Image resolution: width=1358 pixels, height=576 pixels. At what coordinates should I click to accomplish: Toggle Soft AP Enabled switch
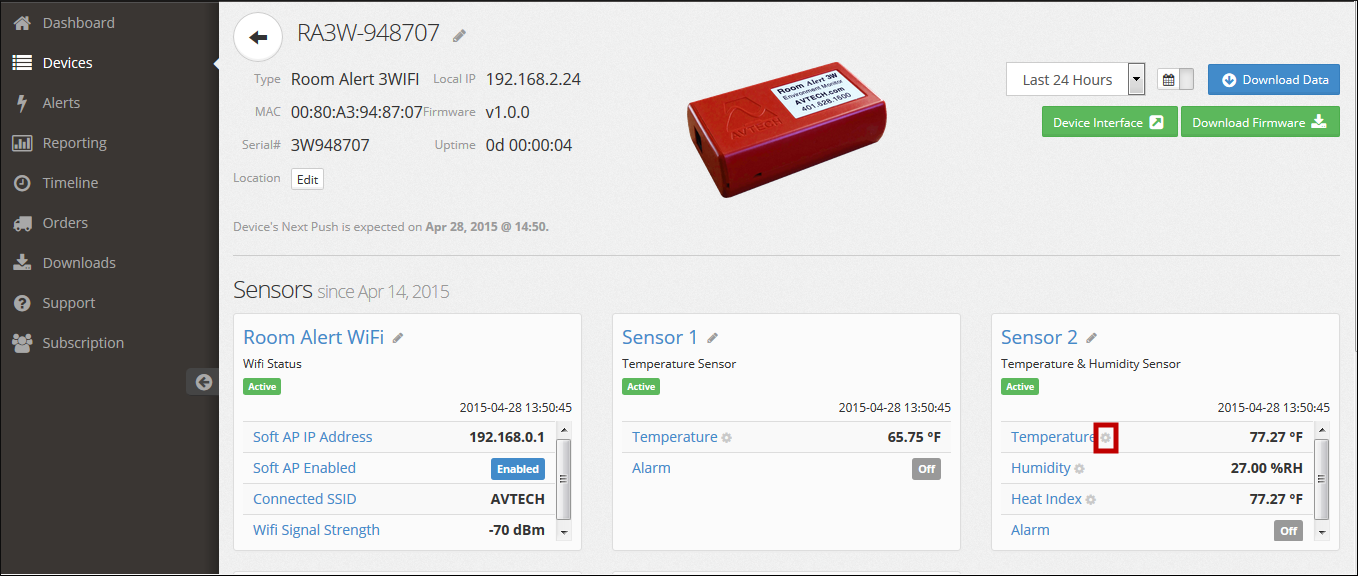pyautogui.click(x=518, y=469)
